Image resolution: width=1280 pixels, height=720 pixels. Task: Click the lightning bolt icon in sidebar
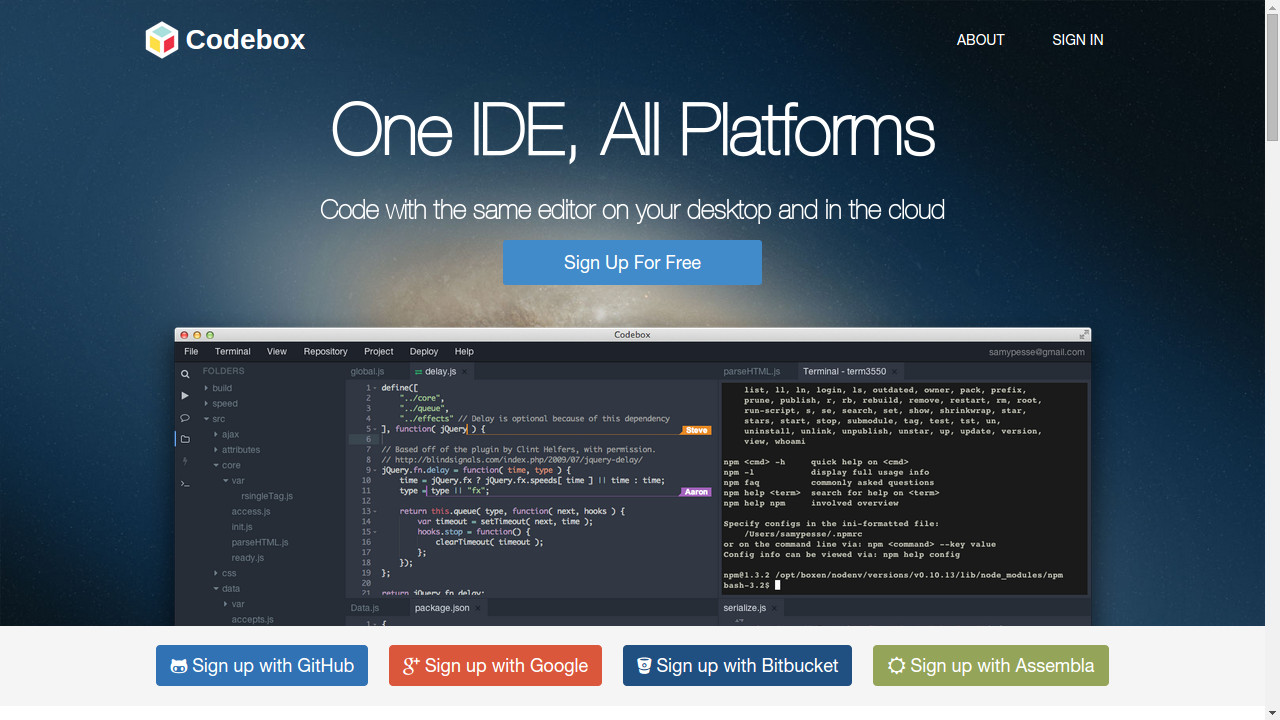pos(185,461)
